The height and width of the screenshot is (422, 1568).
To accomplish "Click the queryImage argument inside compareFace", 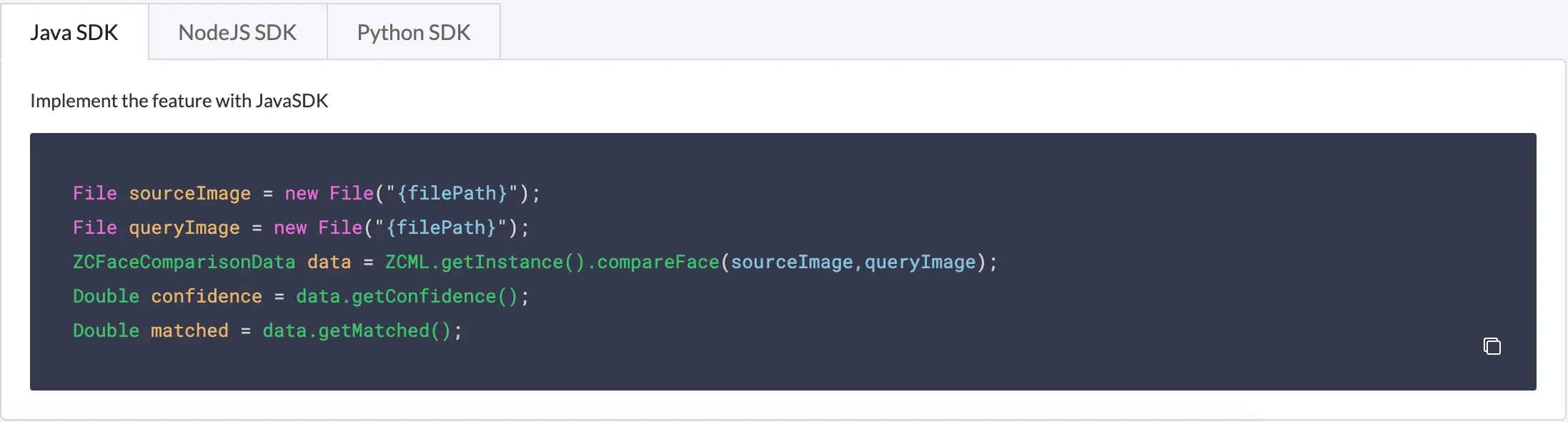I will point(921,262).
